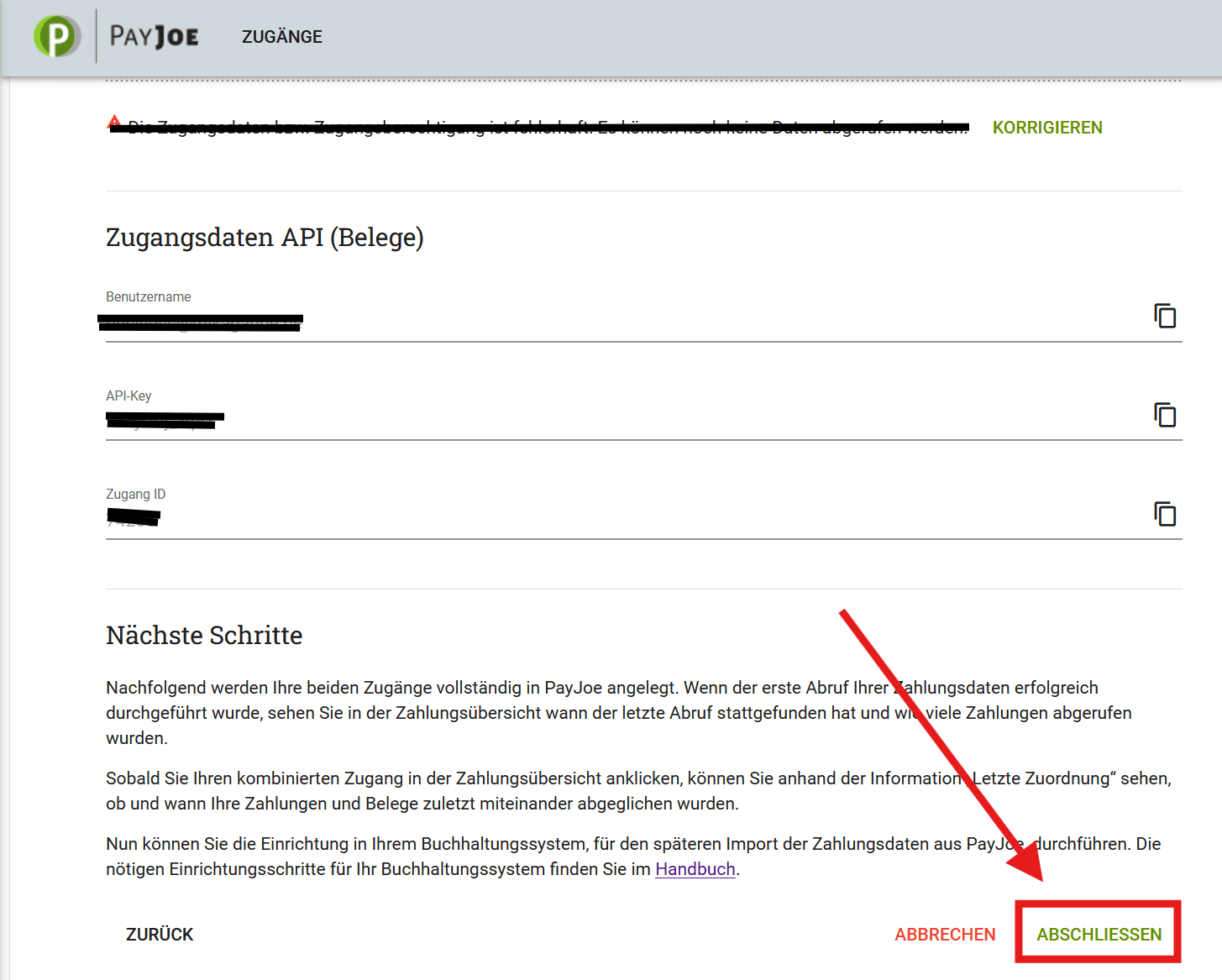Viewport: 1222px width, 980px height.
Task: Finish setup by clicking ABSCHLIESSEN
Action: pyautogui.click(x=1099, y=935)
